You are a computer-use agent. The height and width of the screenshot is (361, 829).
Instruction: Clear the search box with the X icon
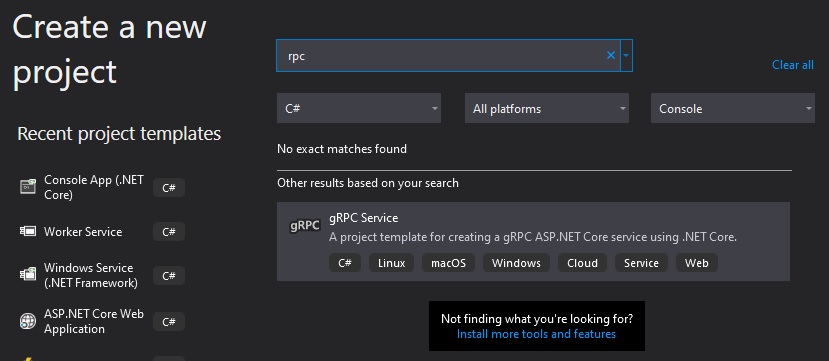tap(611, 55)
